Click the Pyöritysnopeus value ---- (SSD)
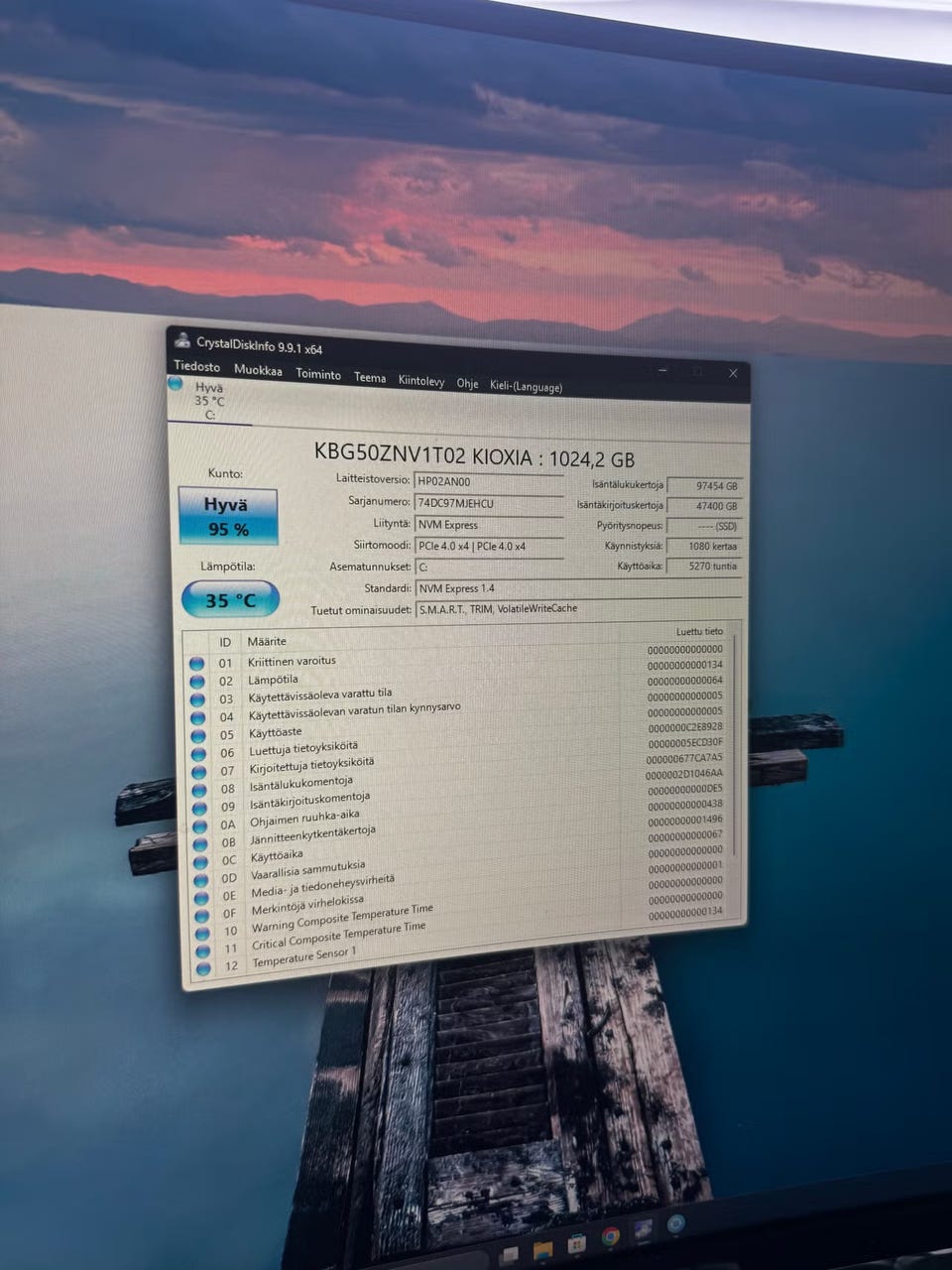This screenshot has width=952, height=1270. click(x=704, y=526)
